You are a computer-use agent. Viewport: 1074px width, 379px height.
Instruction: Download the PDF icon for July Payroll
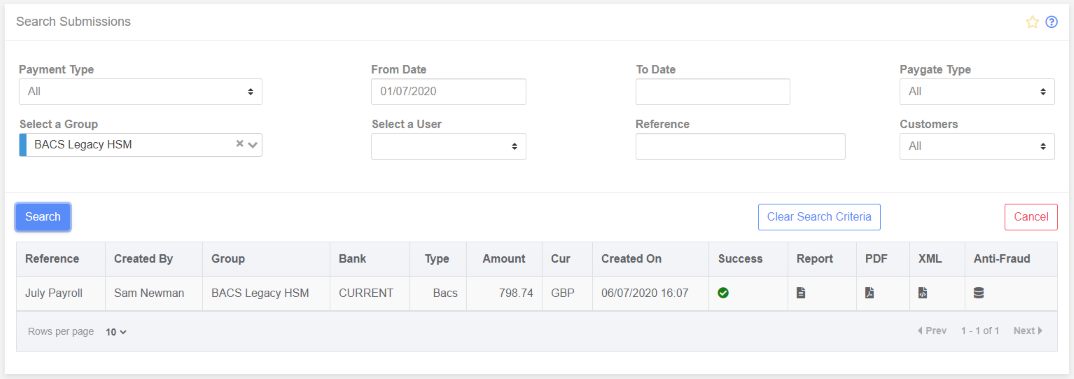(x=869, y=293)
